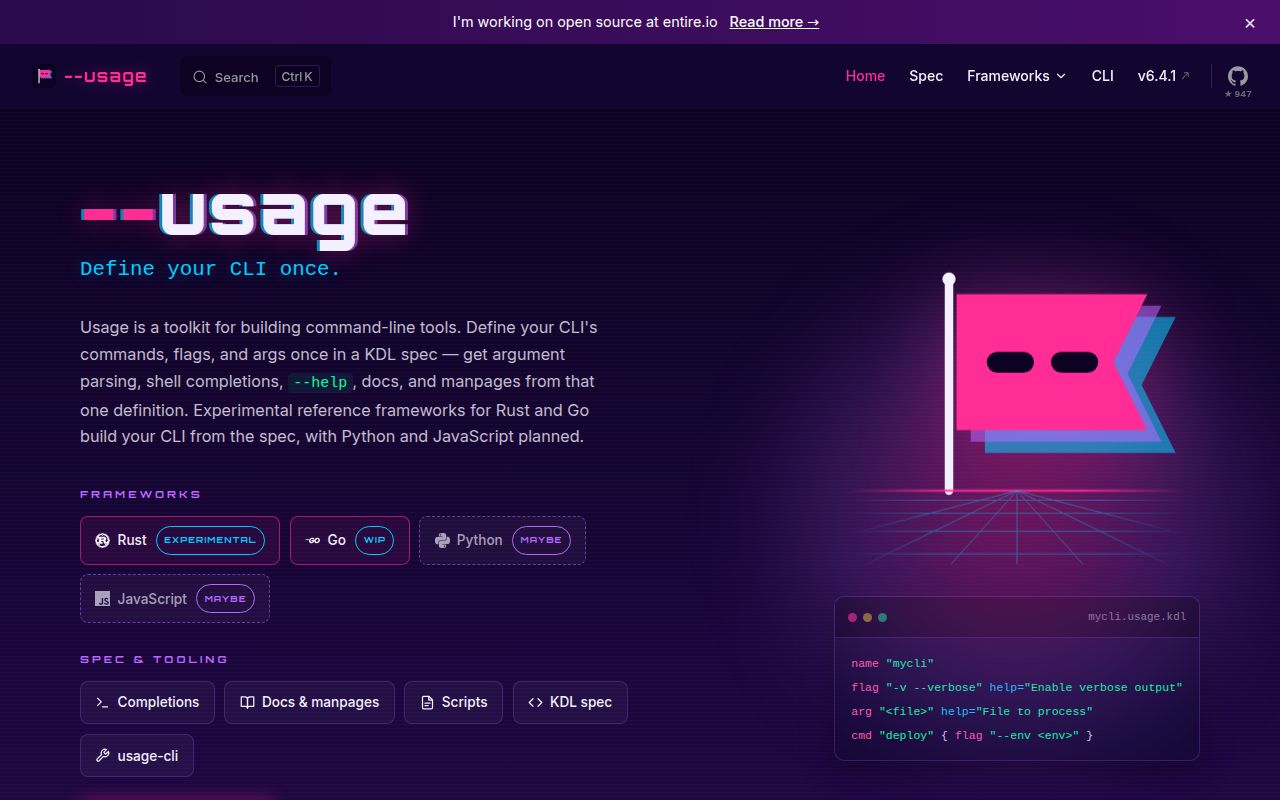Click the MAYBE badge on Python
The width and height of the screenshot is (1280, 800).
click(541, 540)
